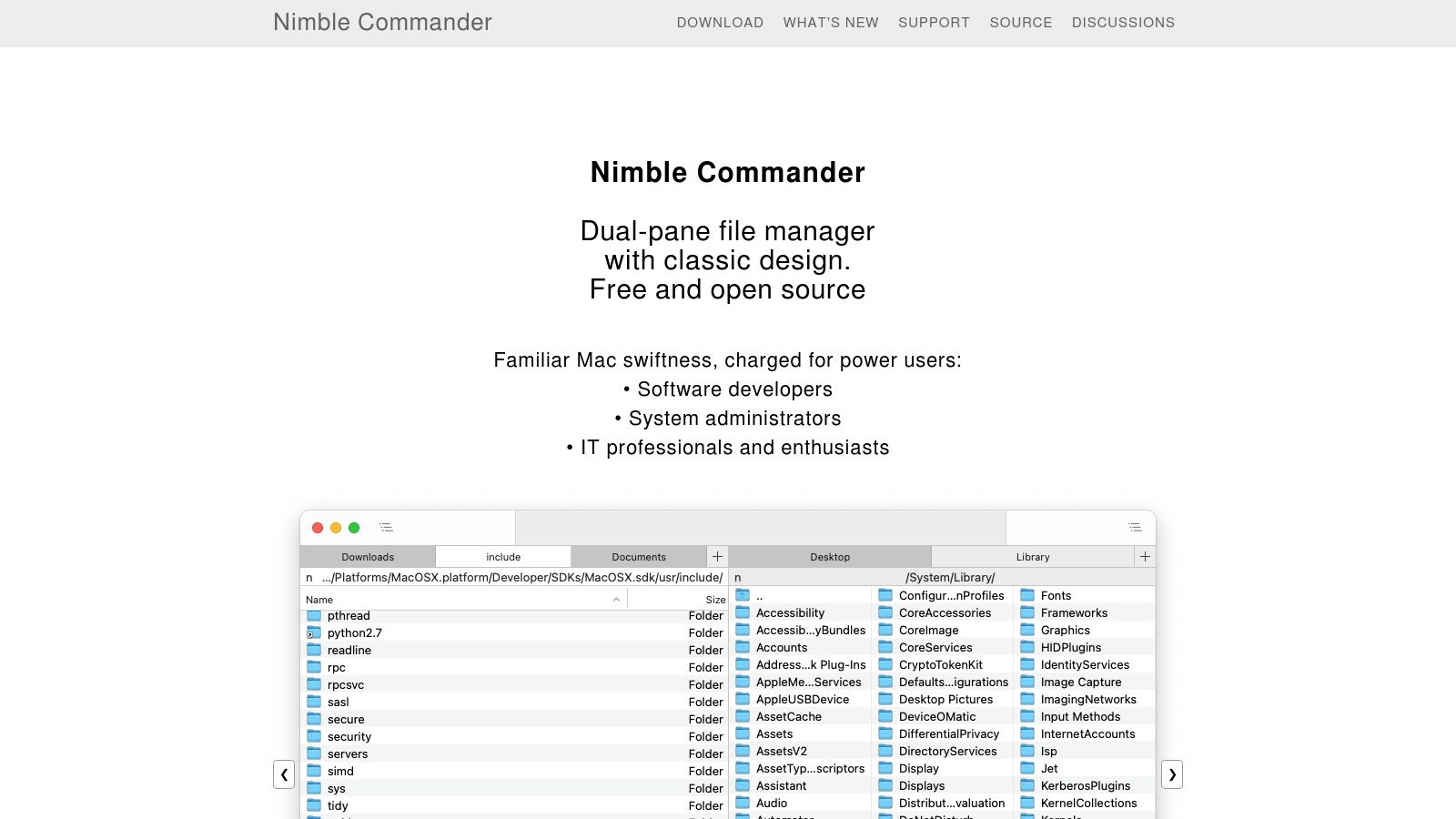Click the right toolbar list icon
The width and height of the screenshot is (1456, 819).
point(1134,528)
